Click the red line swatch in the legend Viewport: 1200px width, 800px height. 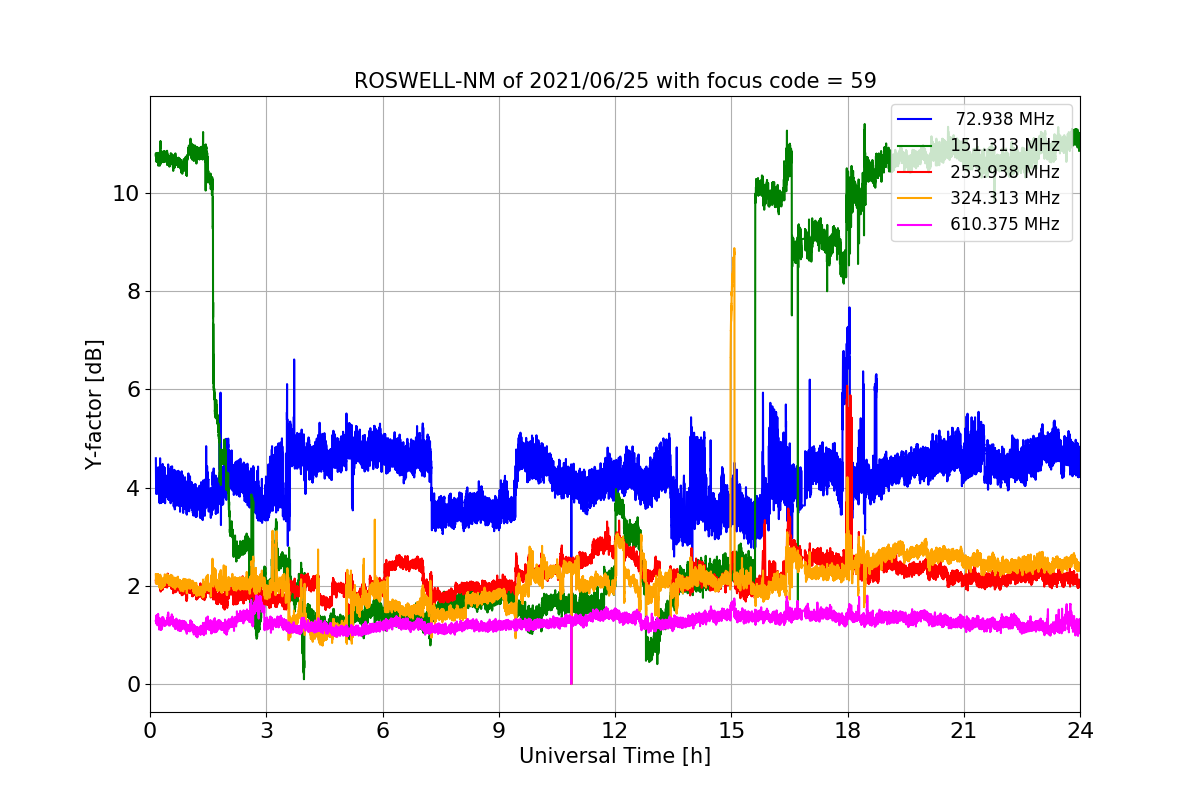915,171
